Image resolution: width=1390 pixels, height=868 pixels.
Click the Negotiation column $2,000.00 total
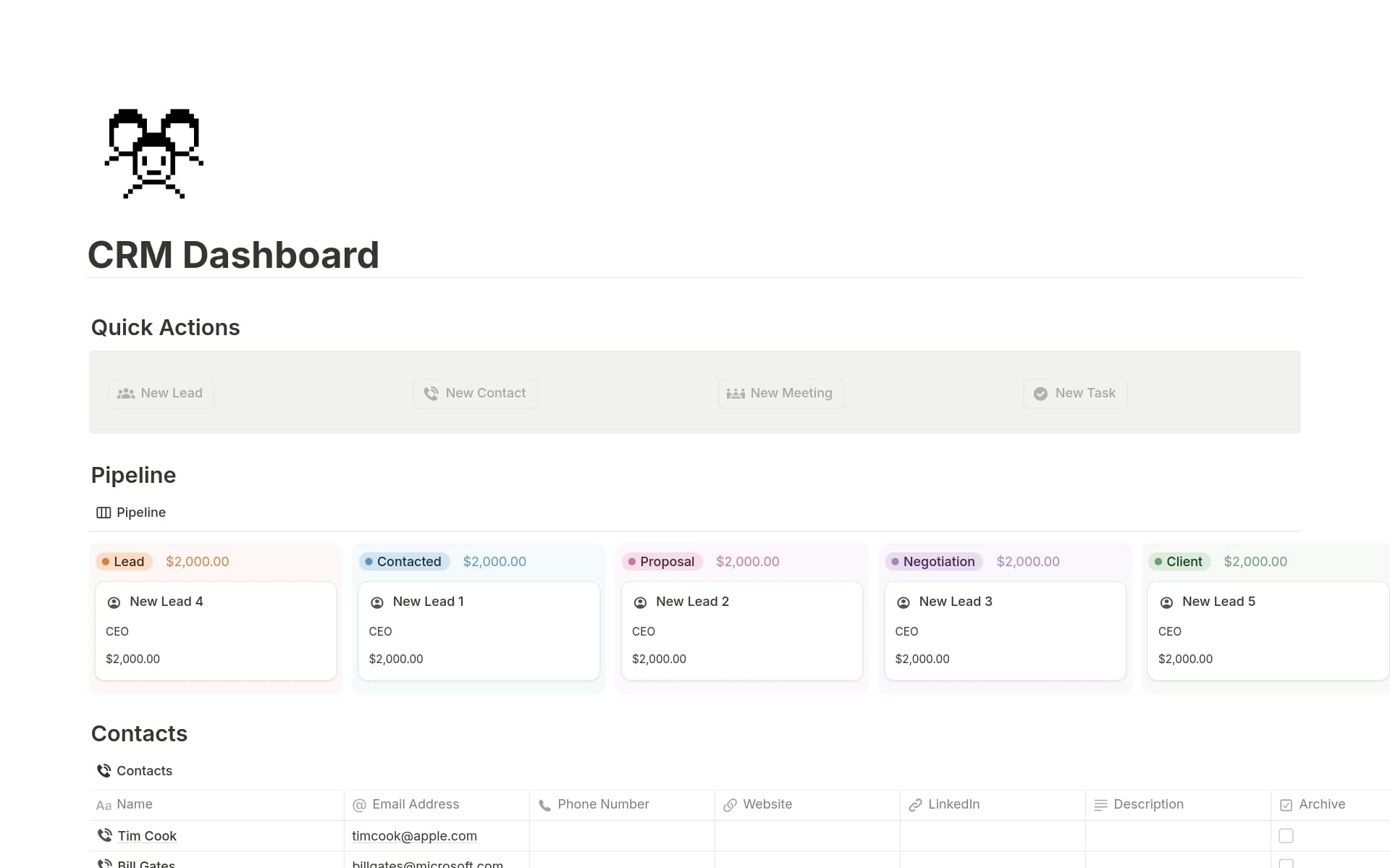tap(1028, 562)
